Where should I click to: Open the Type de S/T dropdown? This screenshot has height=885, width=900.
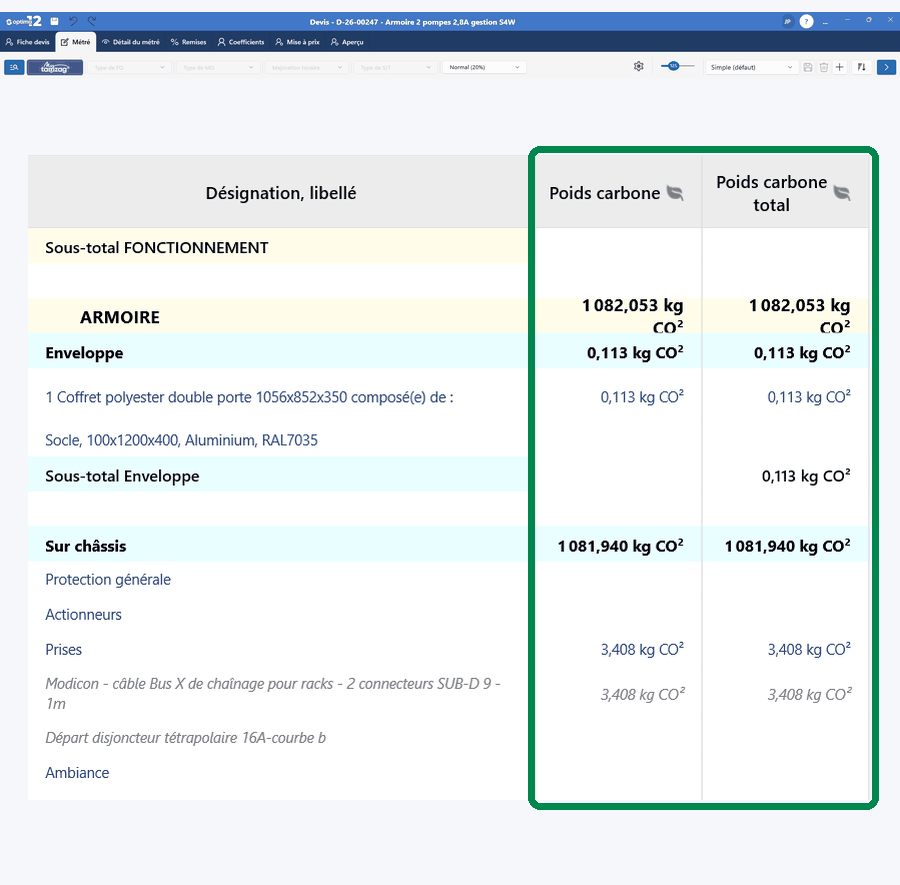coord(395,67)
